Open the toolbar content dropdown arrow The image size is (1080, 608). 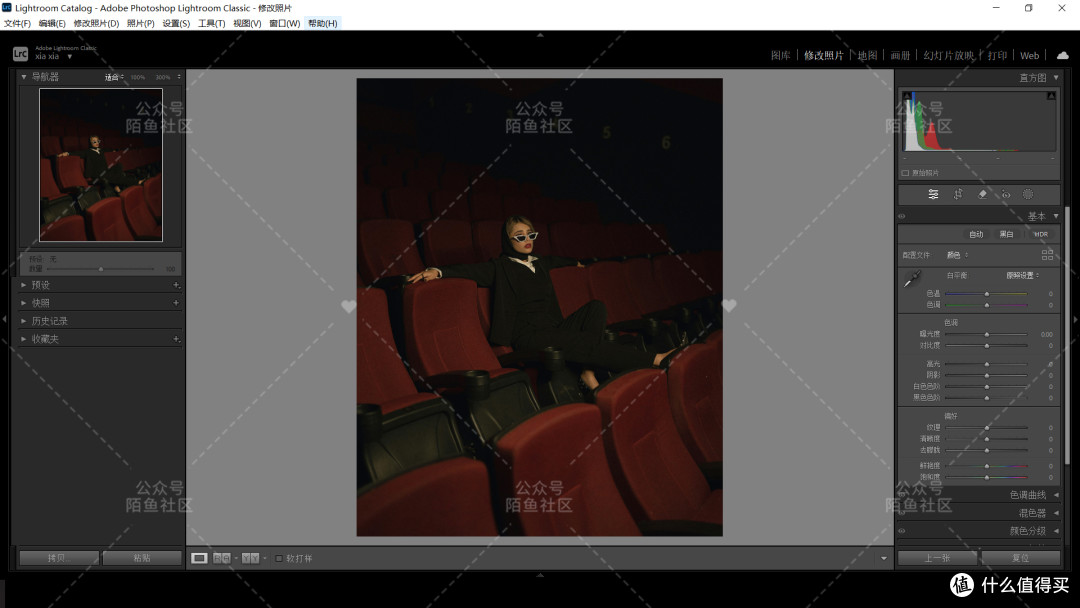[x=884, y=558]
